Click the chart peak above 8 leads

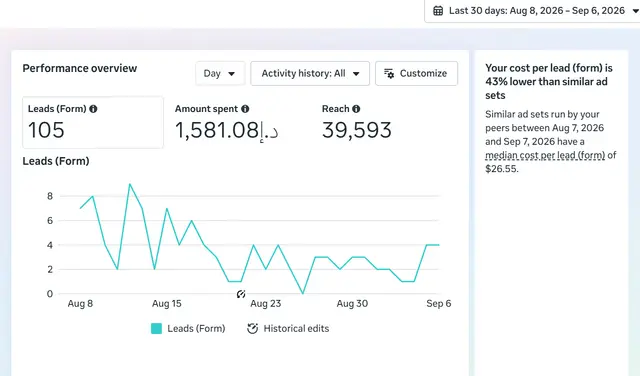[130, 184]
